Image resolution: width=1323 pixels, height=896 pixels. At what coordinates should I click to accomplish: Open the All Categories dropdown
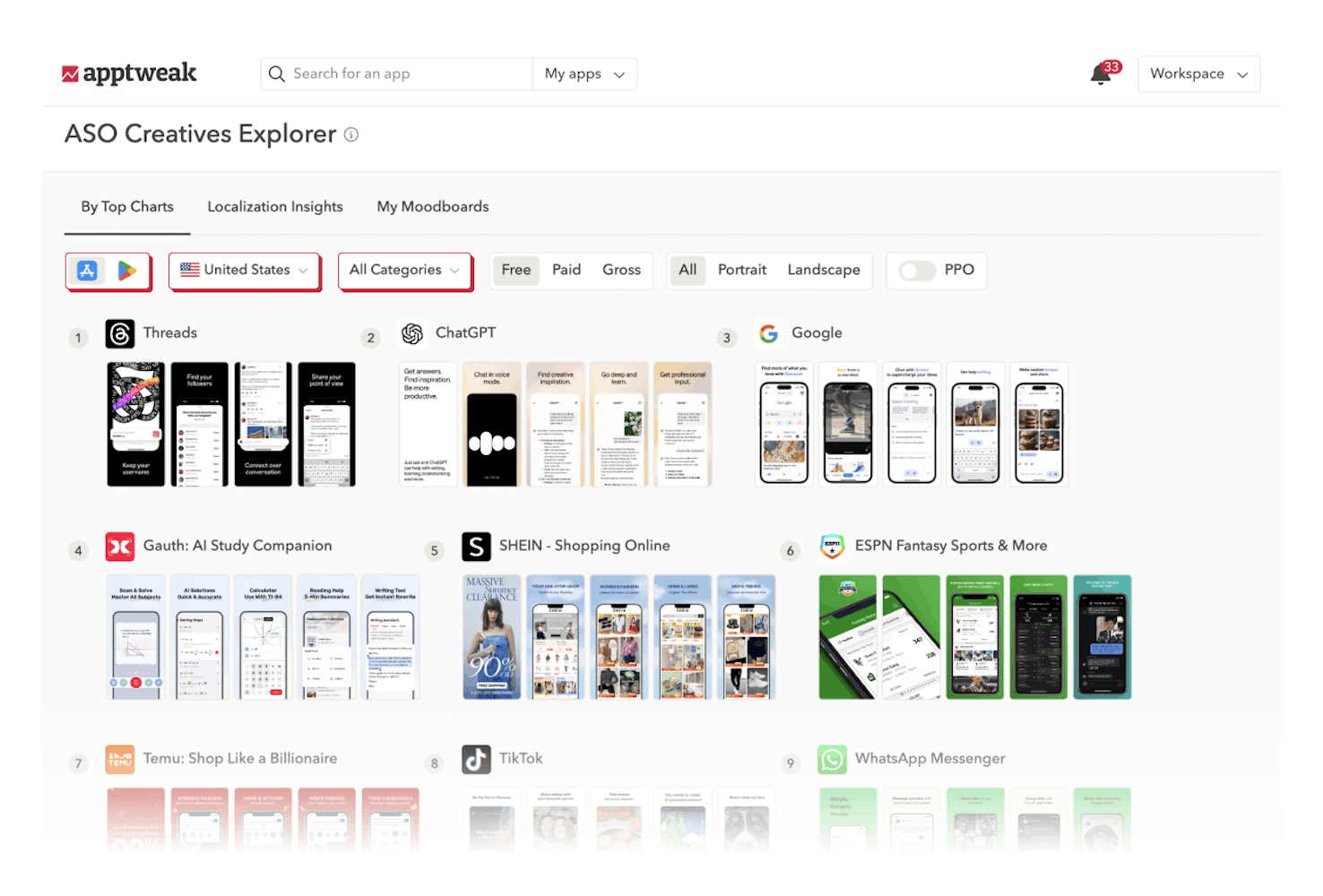click(x=403, y=270)
